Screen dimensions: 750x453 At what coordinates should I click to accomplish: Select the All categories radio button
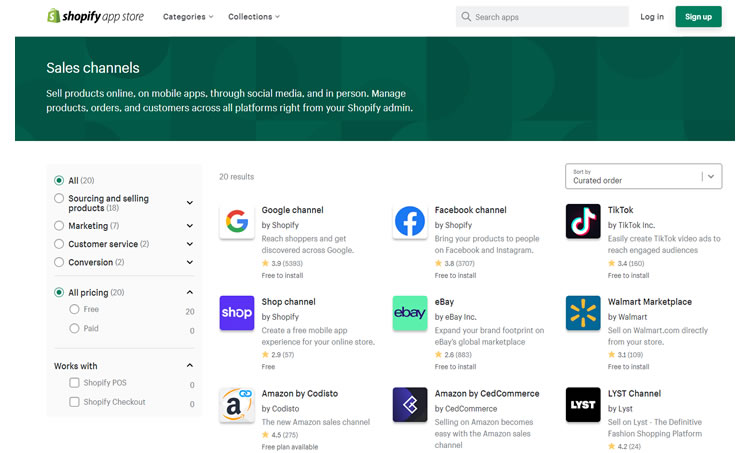coord(59,180)
